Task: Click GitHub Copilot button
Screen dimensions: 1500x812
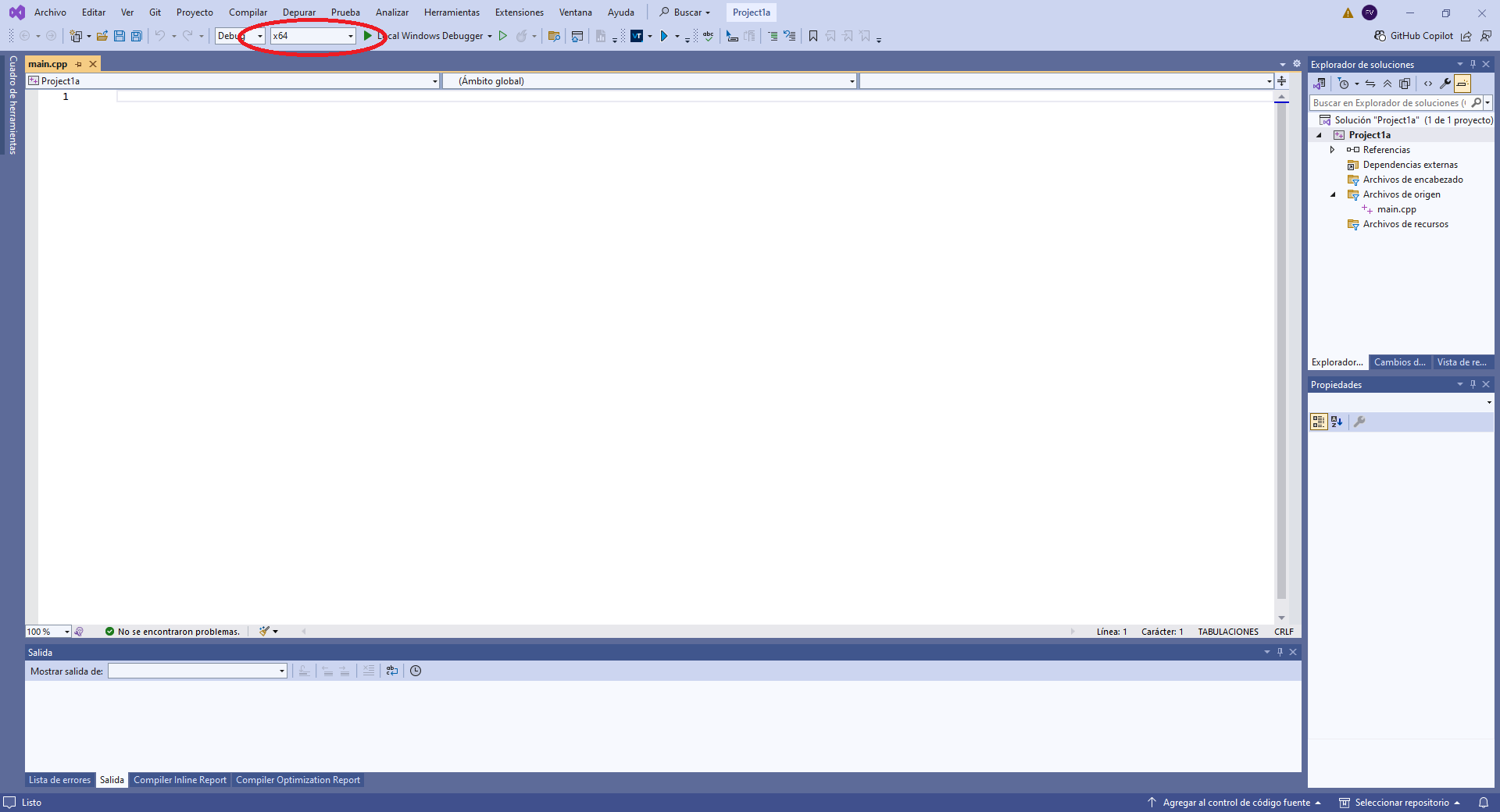Action: (1414, 36)
